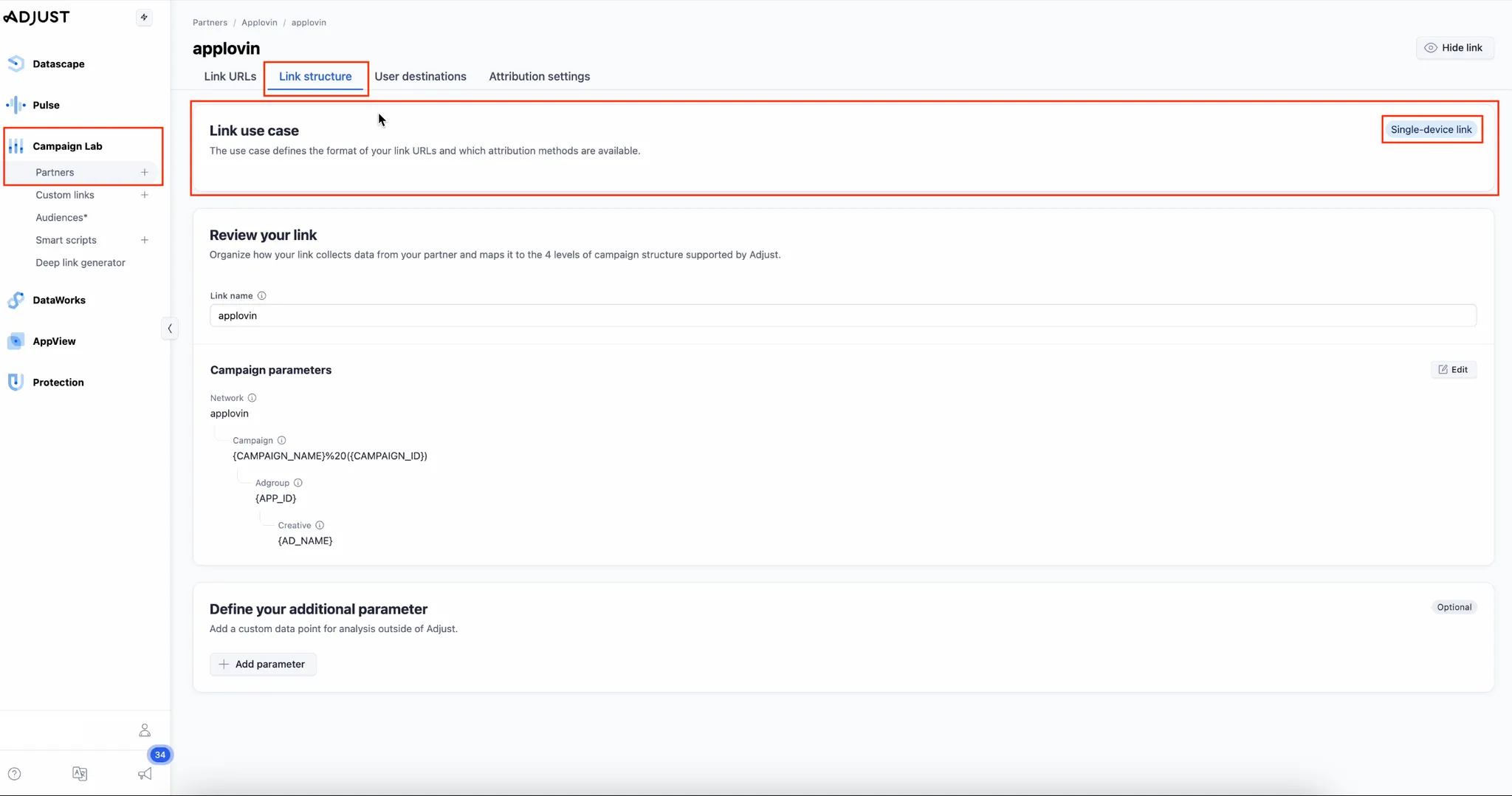The width and height of the screenshot is (1512, 796).
Task: Select the Campaign Lab icon
Action: (16, 146)
